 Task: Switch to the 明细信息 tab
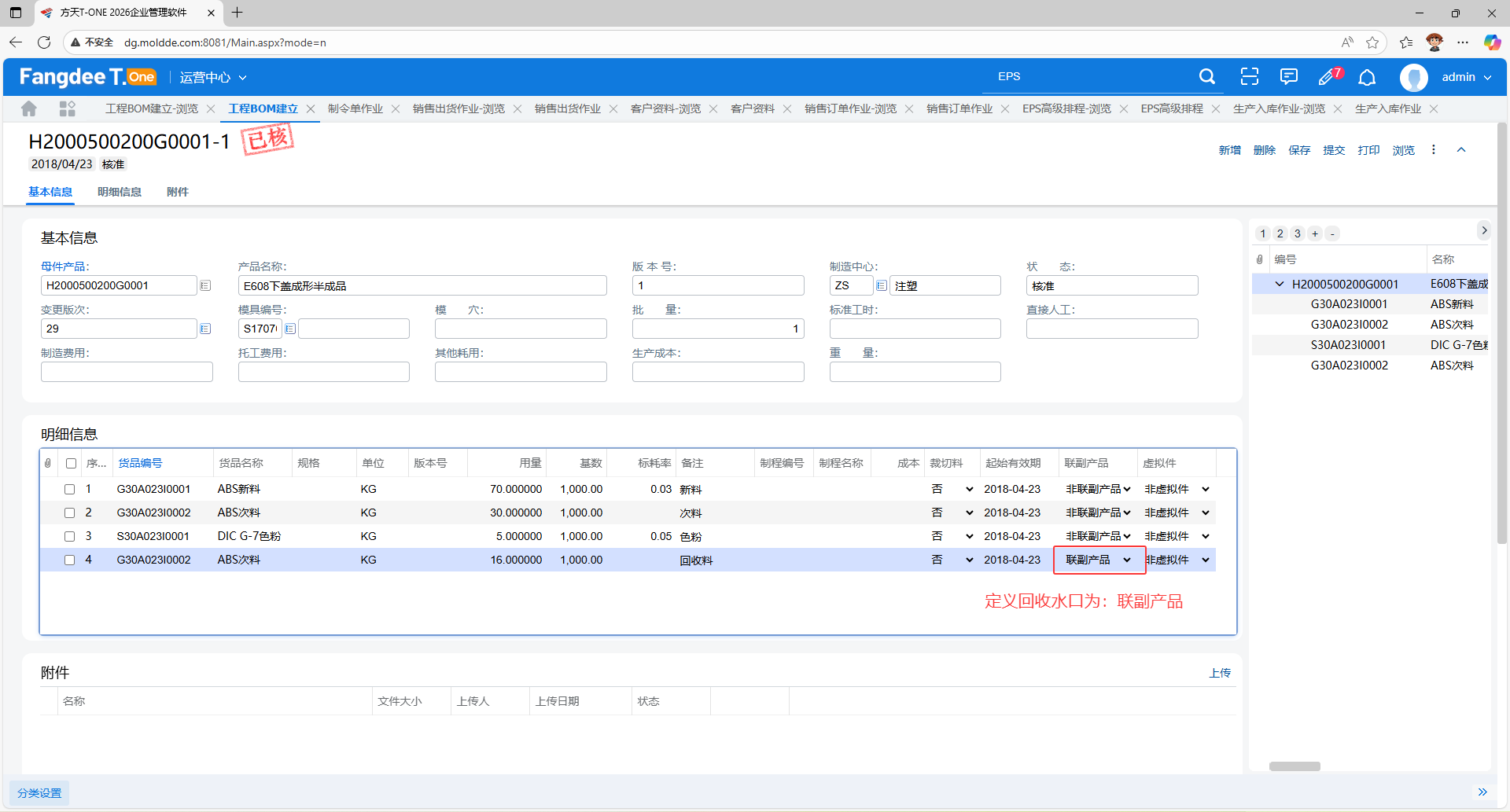(x=120, y=192)
